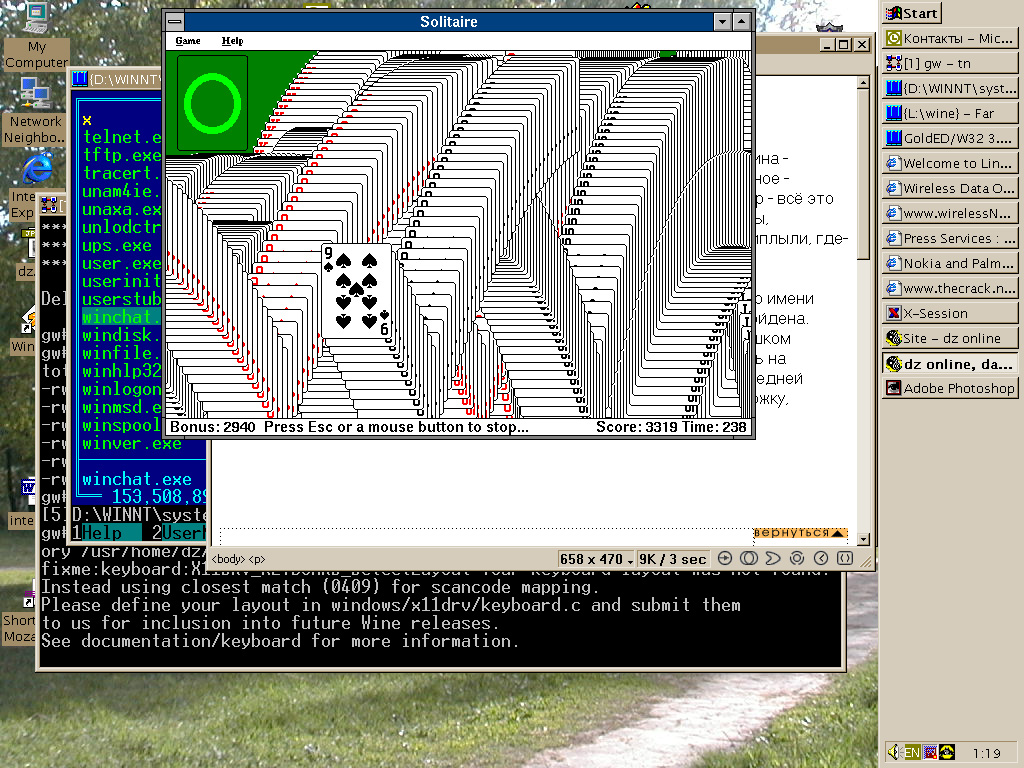Switch to Adobe Photoshop taskbar button
The height and width of the screenshot is (768, 1024).
tap(950, 389)
